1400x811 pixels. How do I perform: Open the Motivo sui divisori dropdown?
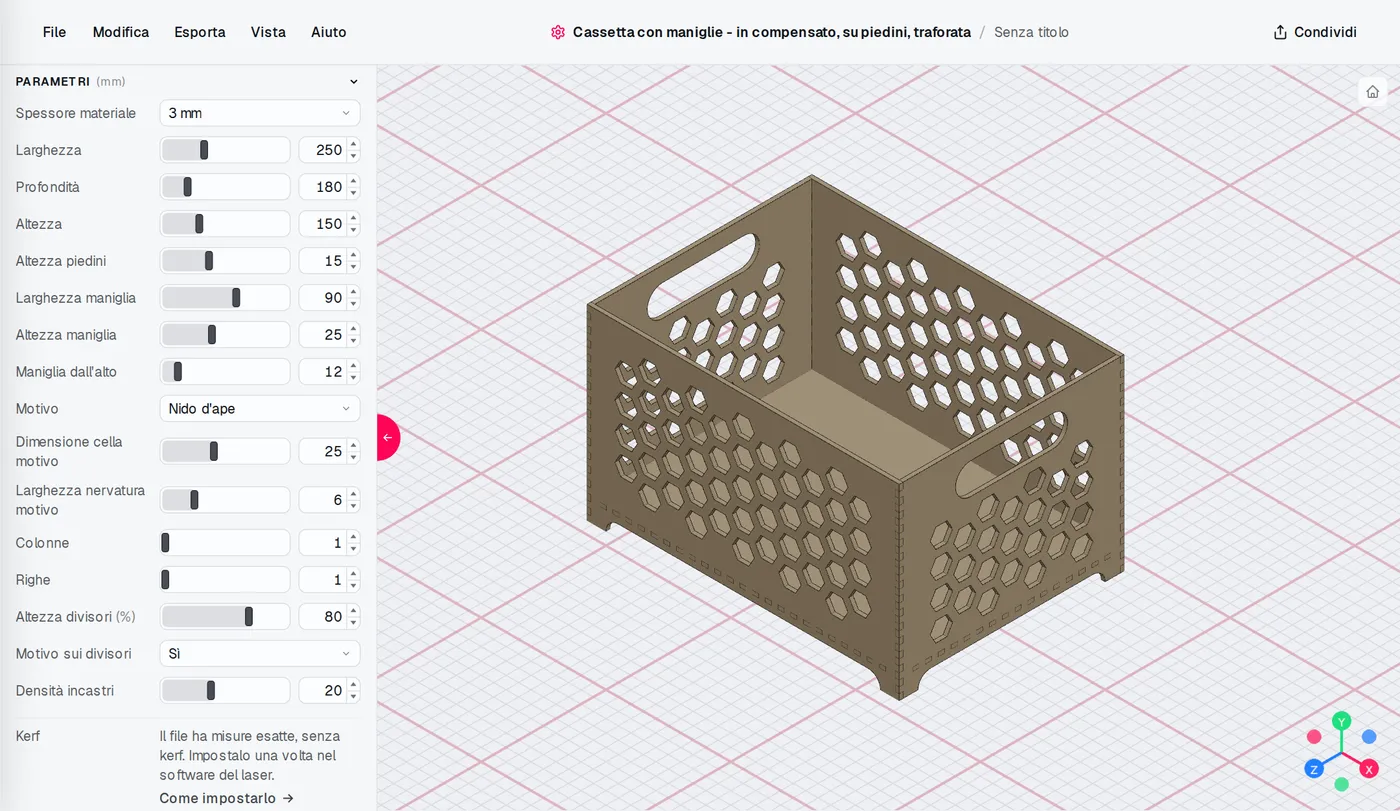pos(260,653)
